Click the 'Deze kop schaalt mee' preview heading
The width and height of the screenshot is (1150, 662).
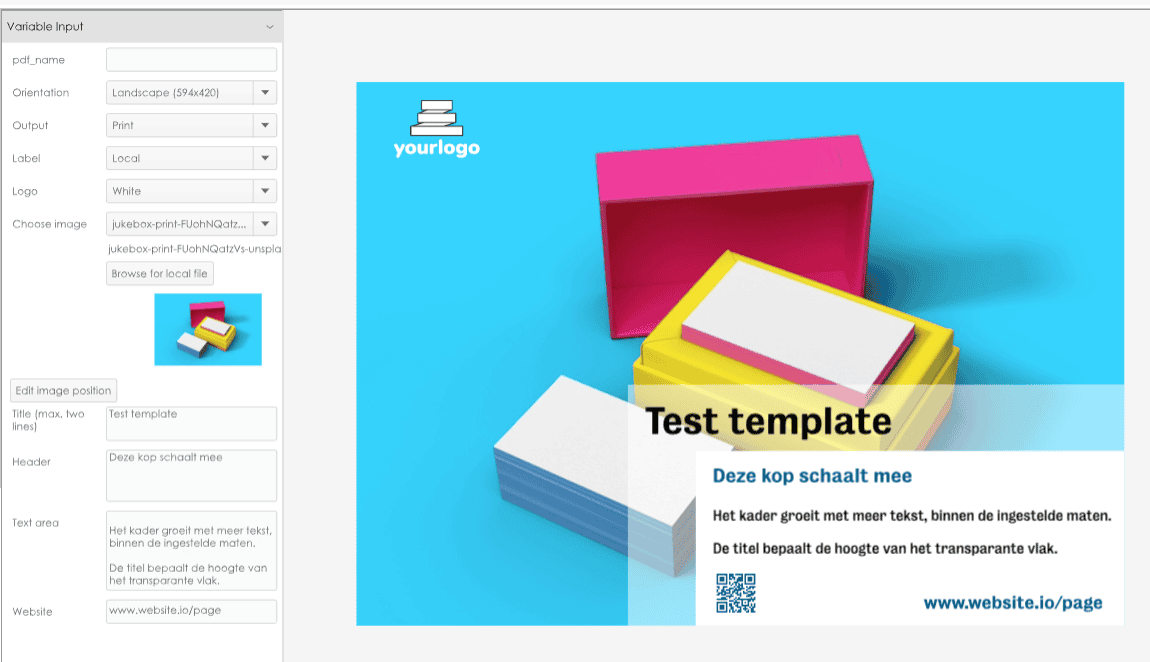(x=812, y=476)
